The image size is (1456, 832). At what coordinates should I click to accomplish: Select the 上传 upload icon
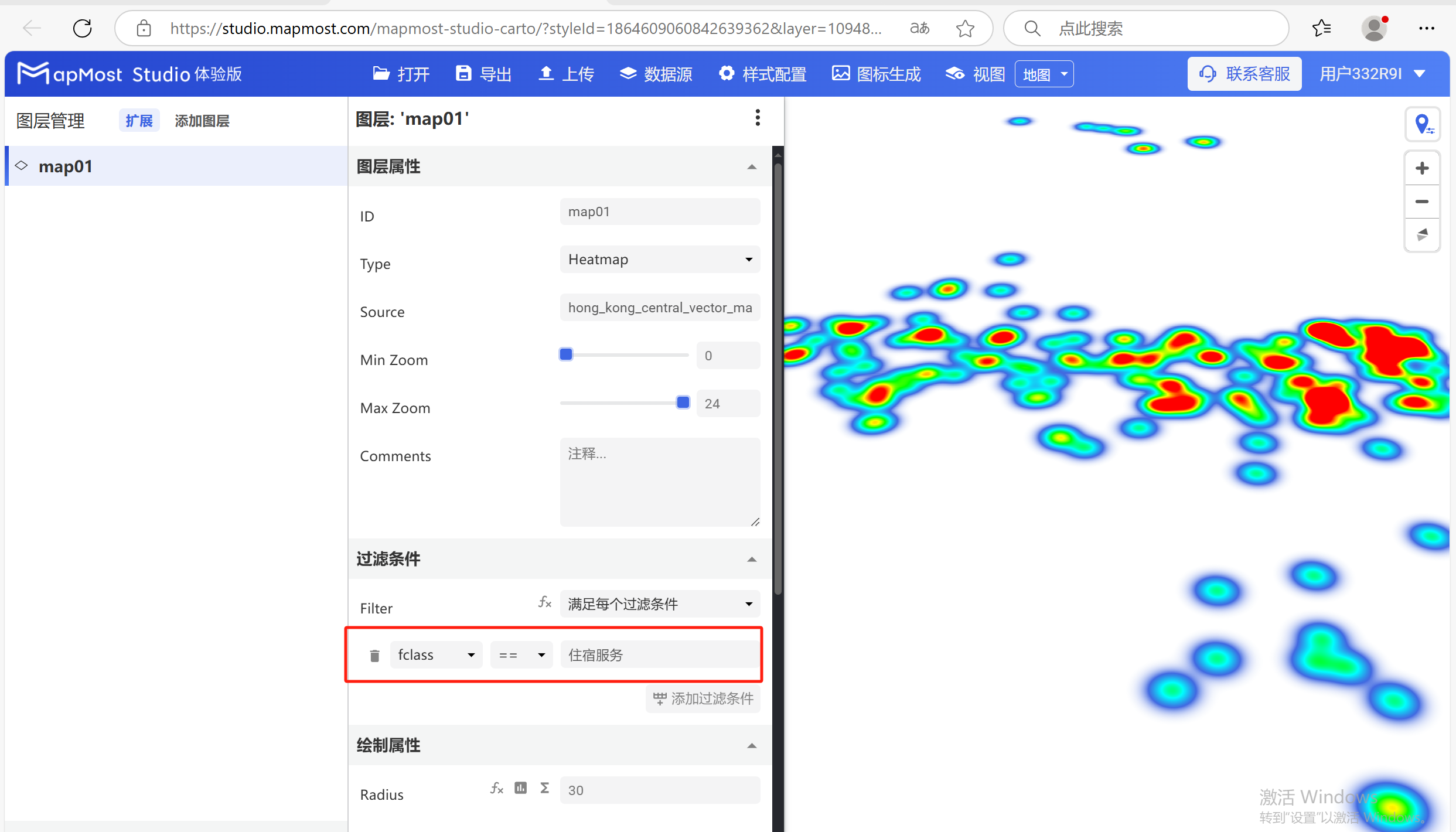tap(564, 74)
